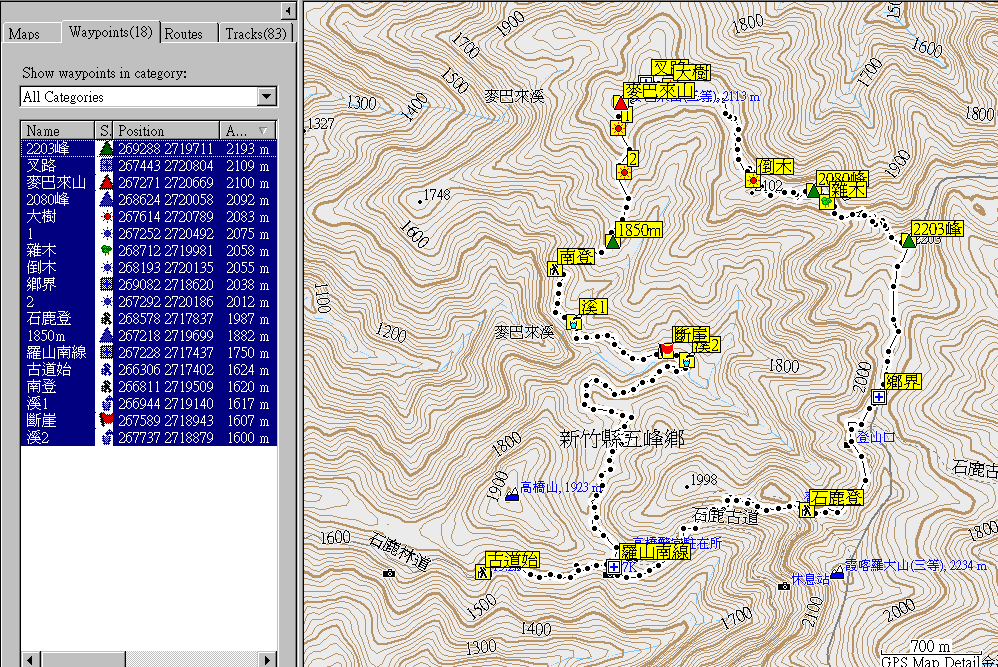Select waypoint row 斷崖 in list
998x667 pixels.
149,421
